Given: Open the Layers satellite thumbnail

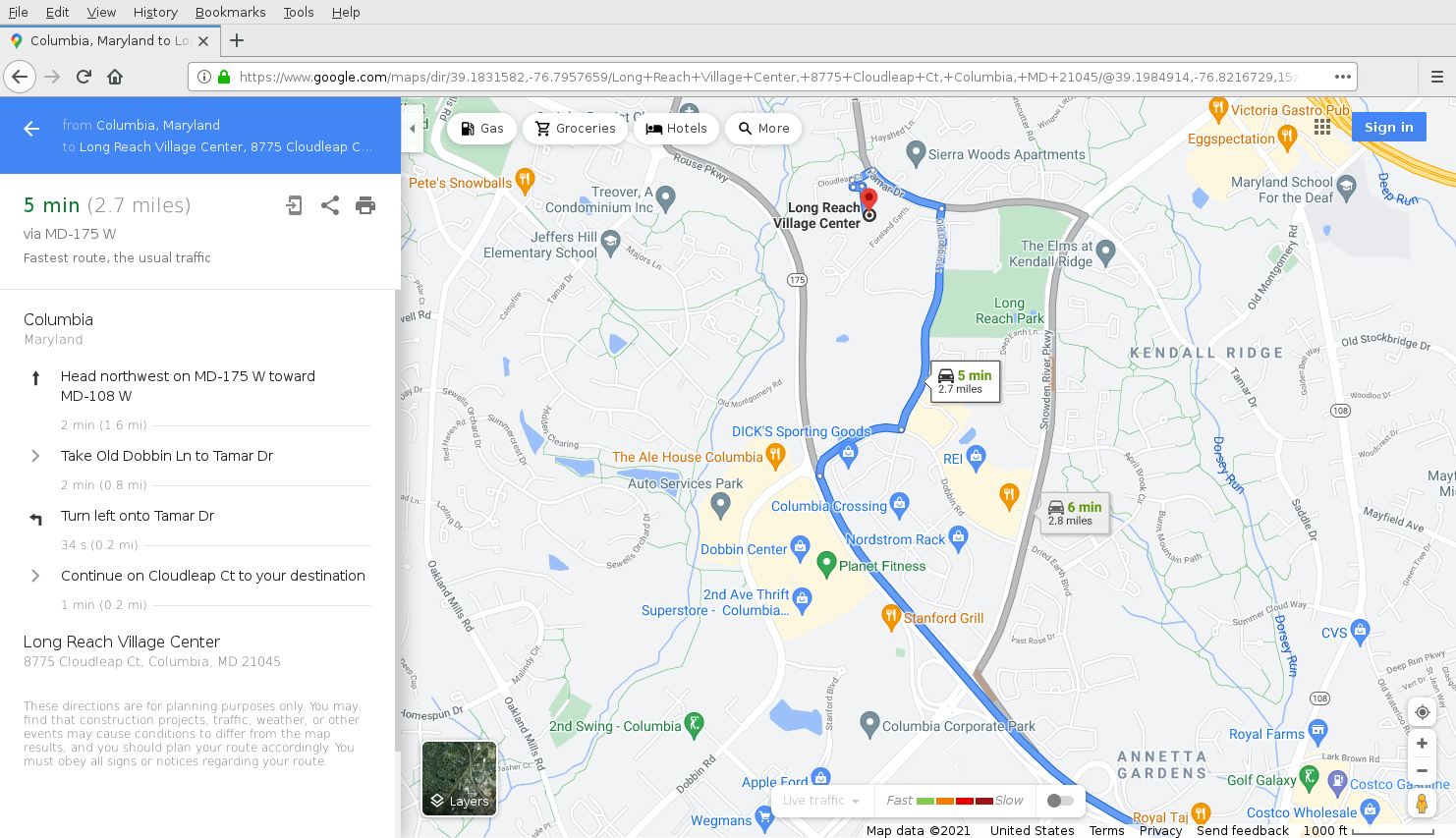Looking at the screenshot, I should [x=459, y=779].
